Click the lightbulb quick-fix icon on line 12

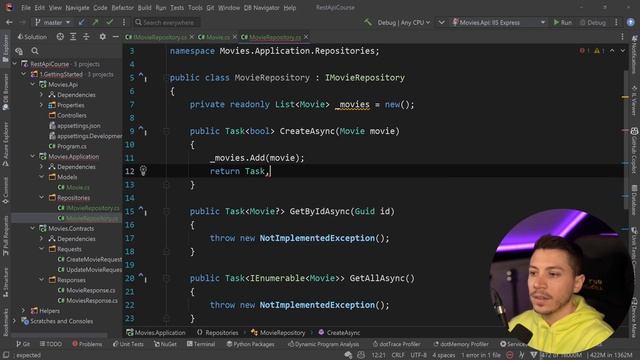(x=143, y=171)
